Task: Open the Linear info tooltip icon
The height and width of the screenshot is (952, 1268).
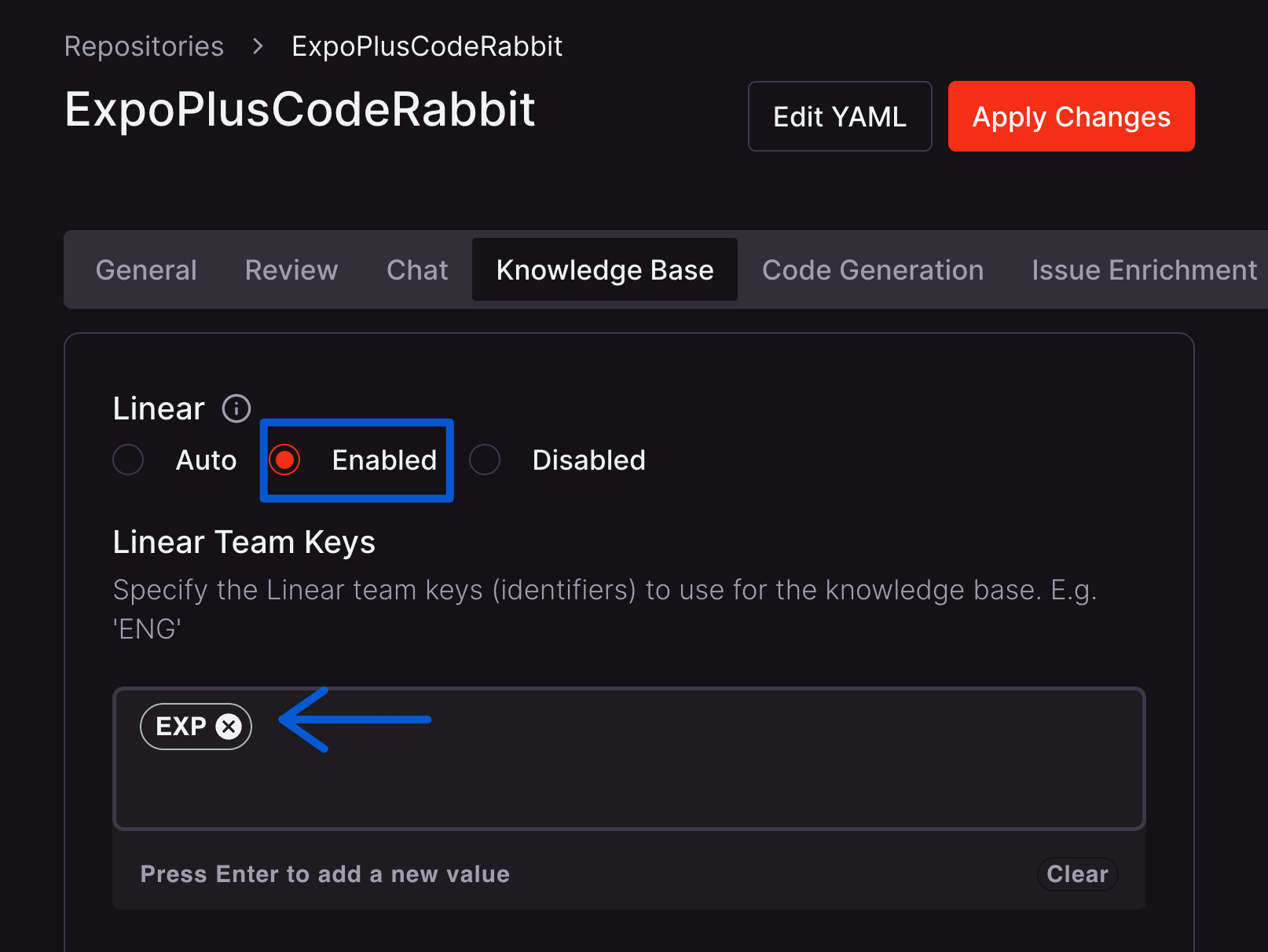Action: coord(235,408)
